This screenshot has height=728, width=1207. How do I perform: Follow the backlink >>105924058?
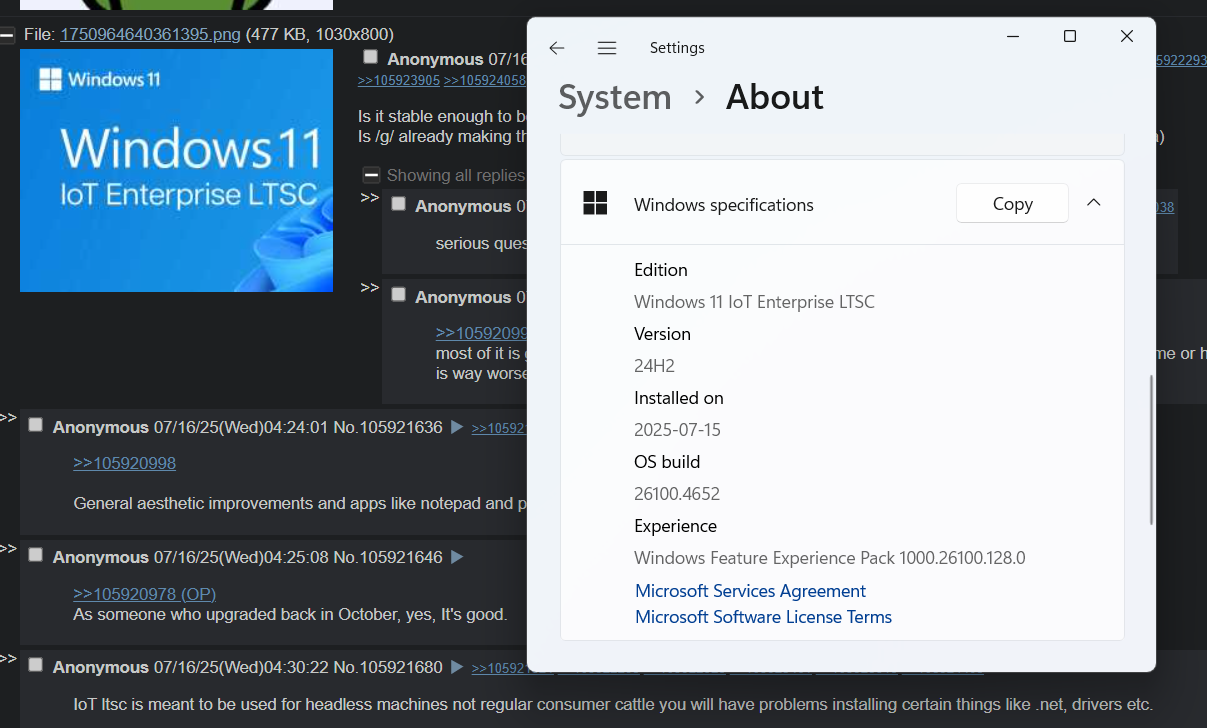click(x=485, y=80)
